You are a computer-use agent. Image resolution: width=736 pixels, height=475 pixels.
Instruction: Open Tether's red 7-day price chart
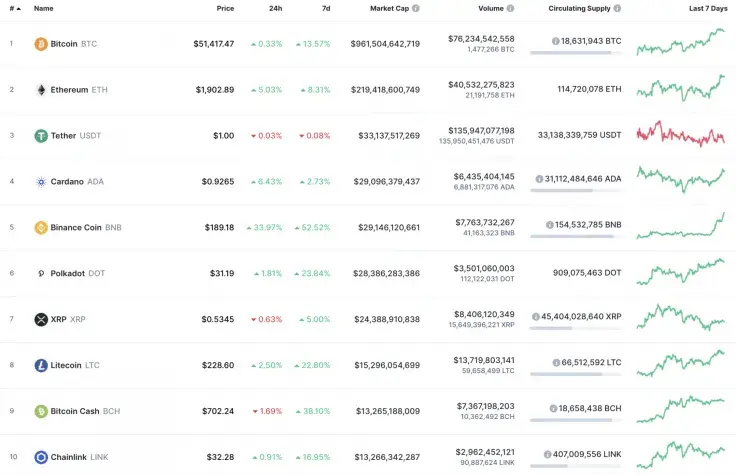681,133
